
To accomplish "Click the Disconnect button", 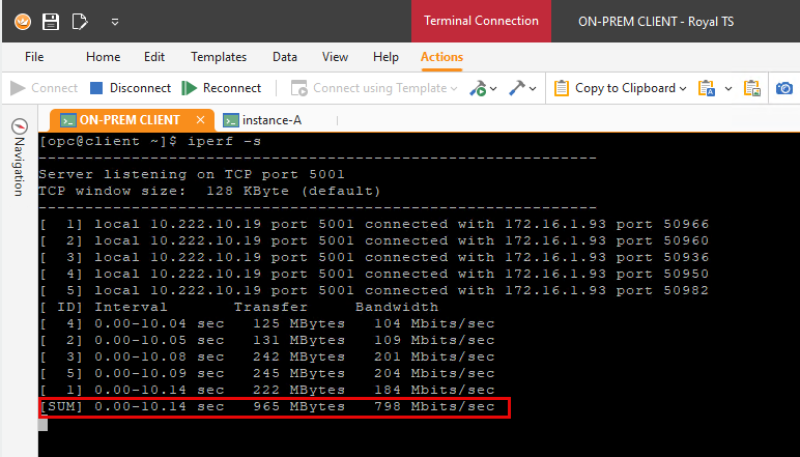I will point(130,88).
